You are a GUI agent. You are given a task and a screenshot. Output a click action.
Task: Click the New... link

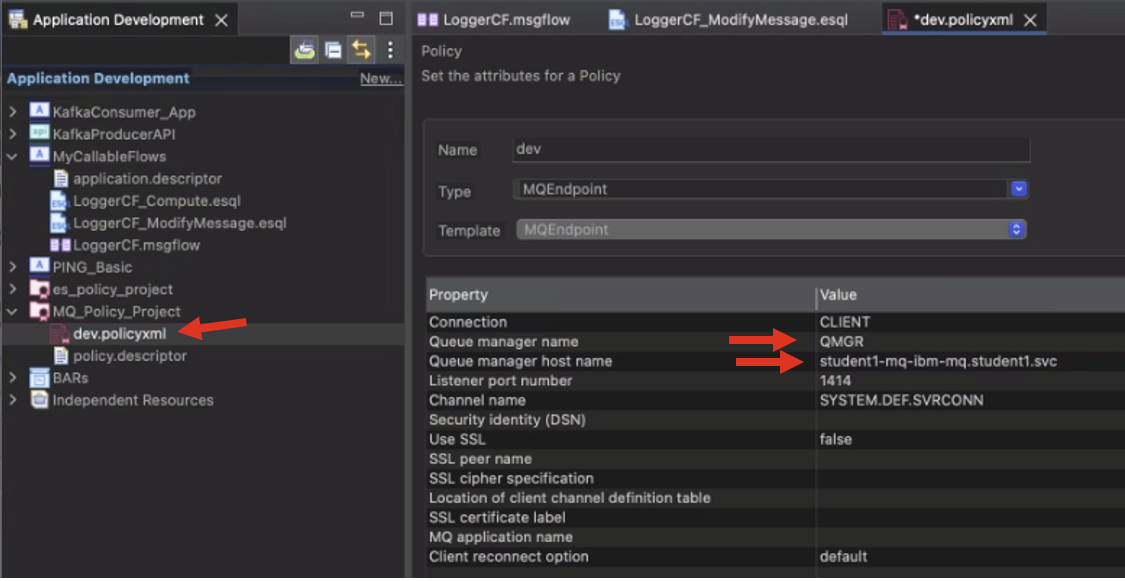380,78
